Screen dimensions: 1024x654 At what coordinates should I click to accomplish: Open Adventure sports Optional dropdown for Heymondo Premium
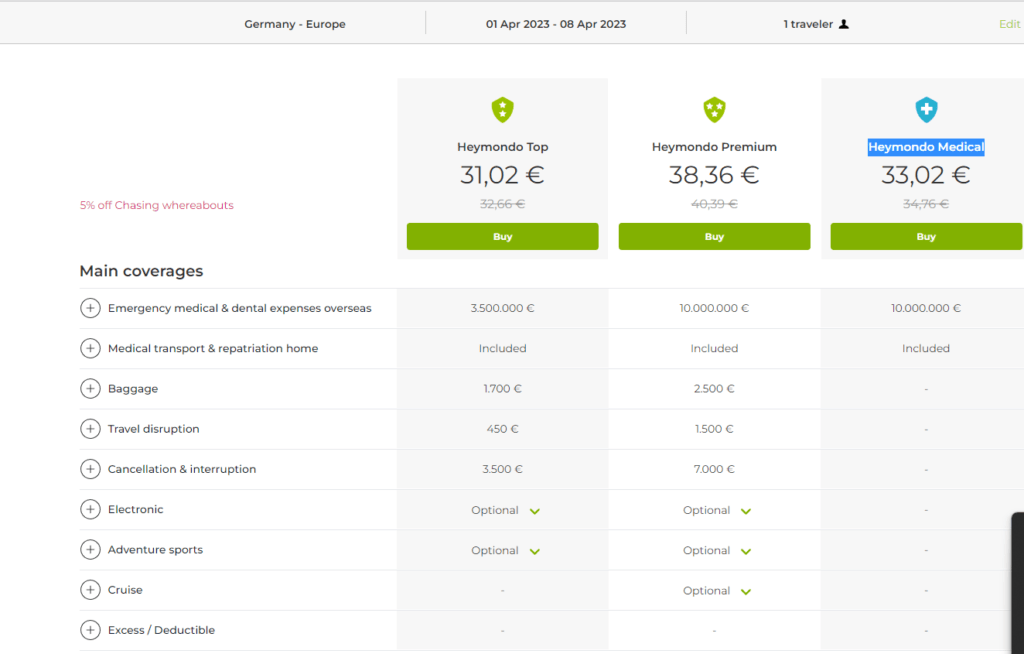pos(717,551)
